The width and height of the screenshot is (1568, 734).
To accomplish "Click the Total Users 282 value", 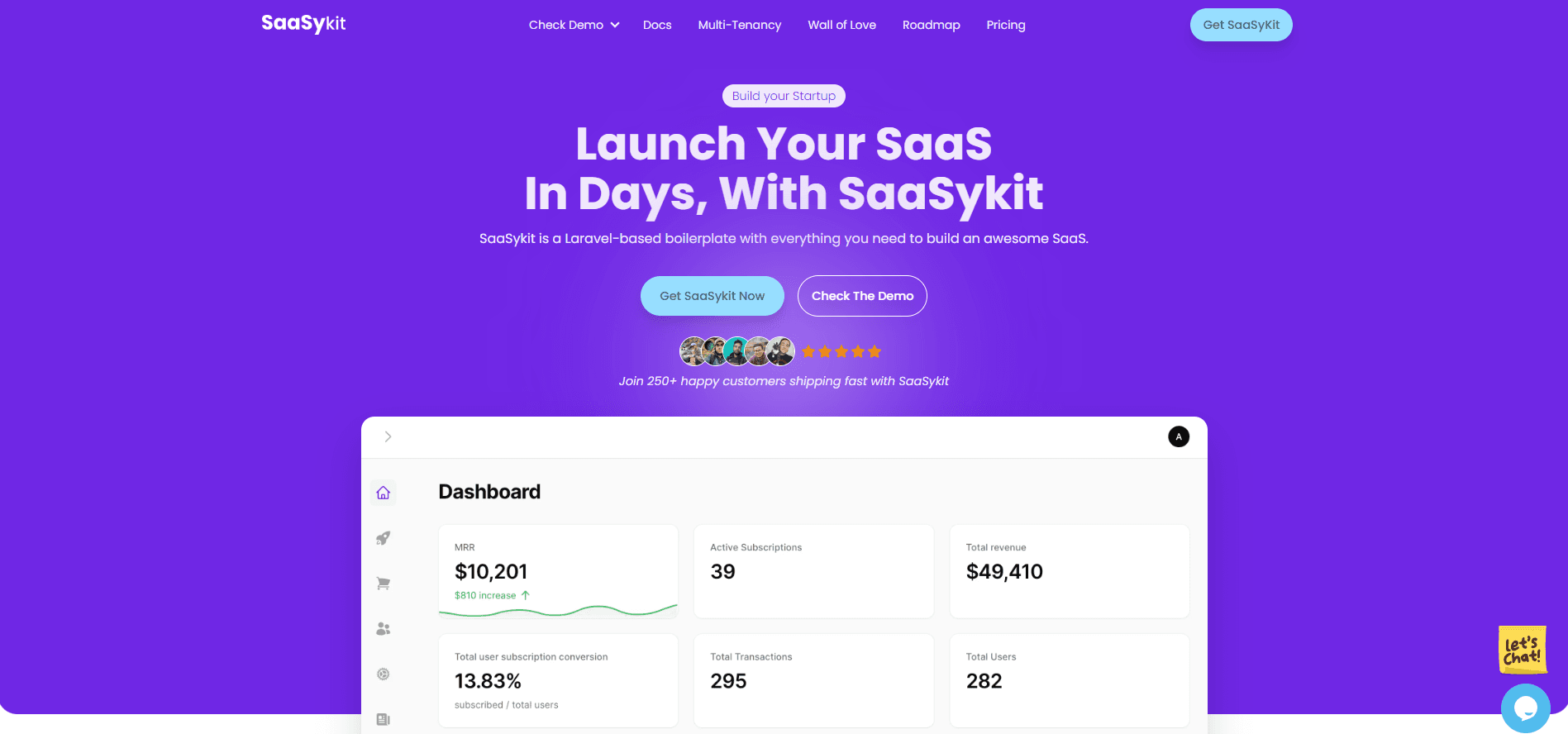I will coord(984,681).
